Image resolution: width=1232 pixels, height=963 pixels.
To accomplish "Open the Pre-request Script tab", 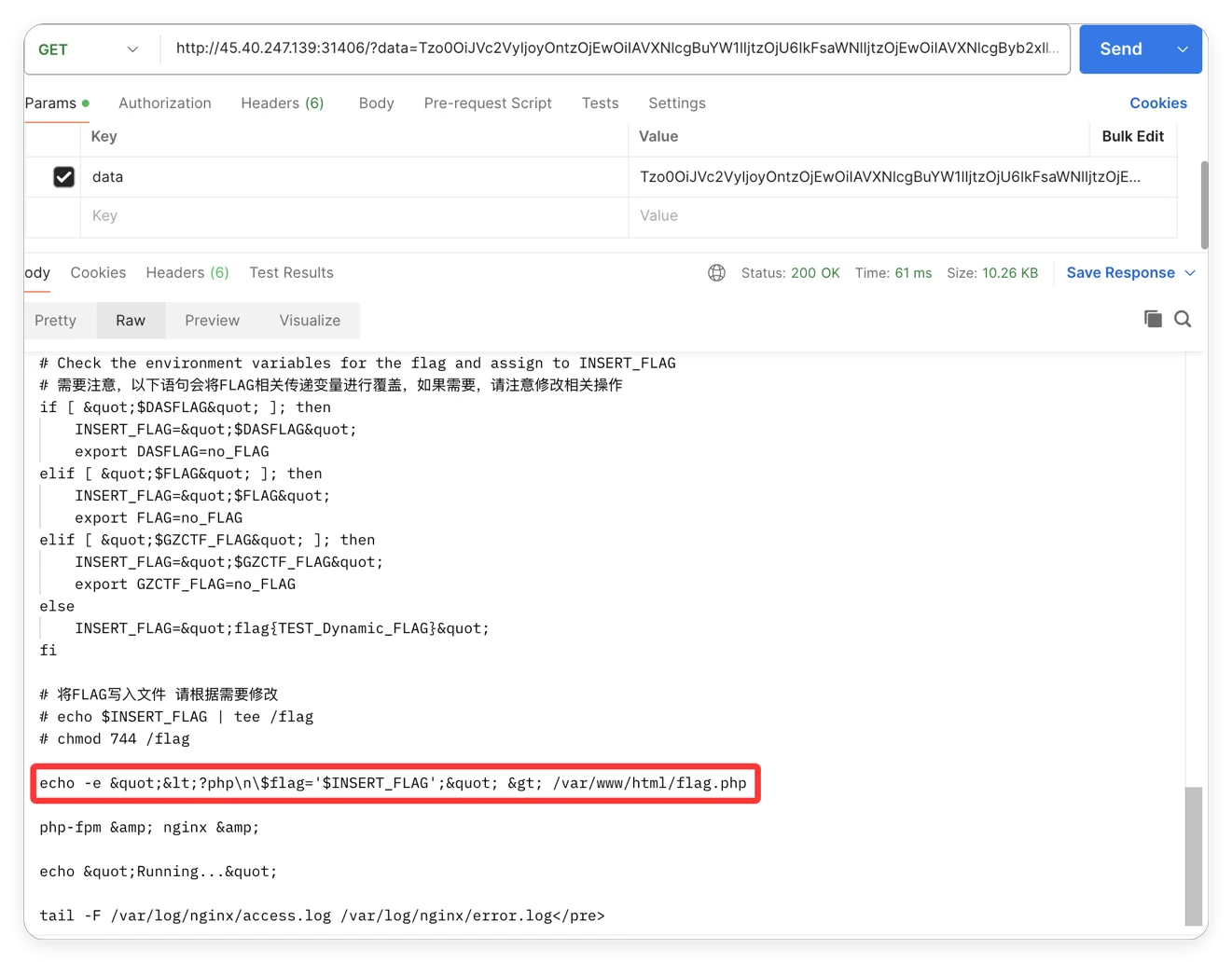I will coord(487,103).
